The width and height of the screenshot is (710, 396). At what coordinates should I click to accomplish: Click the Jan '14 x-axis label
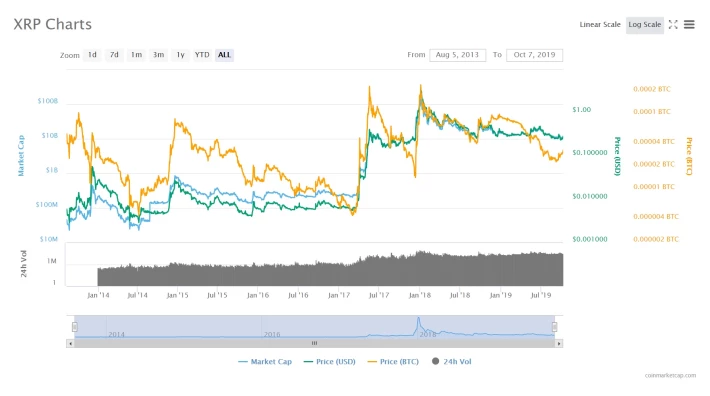click(98, 295)
